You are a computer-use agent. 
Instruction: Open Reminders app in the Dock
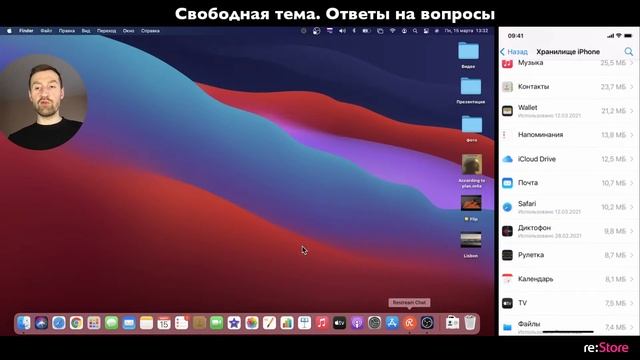[182, 323]
